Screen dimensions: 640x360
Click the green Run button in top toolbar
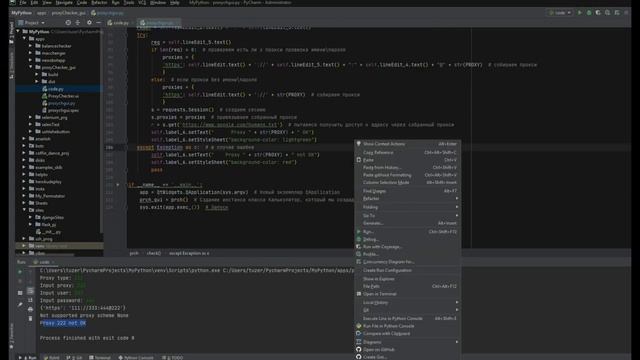(x=580, y=13)
